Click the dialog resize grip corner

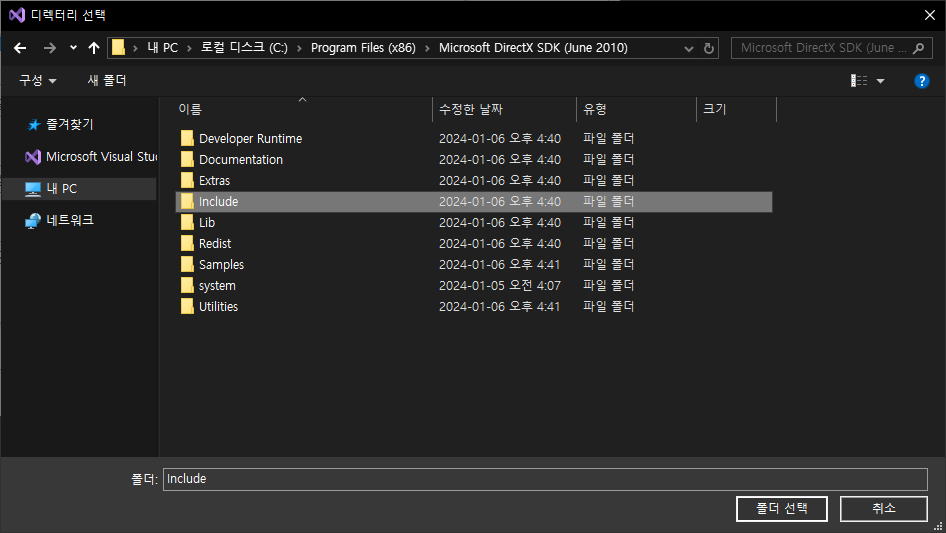(938, 526)
